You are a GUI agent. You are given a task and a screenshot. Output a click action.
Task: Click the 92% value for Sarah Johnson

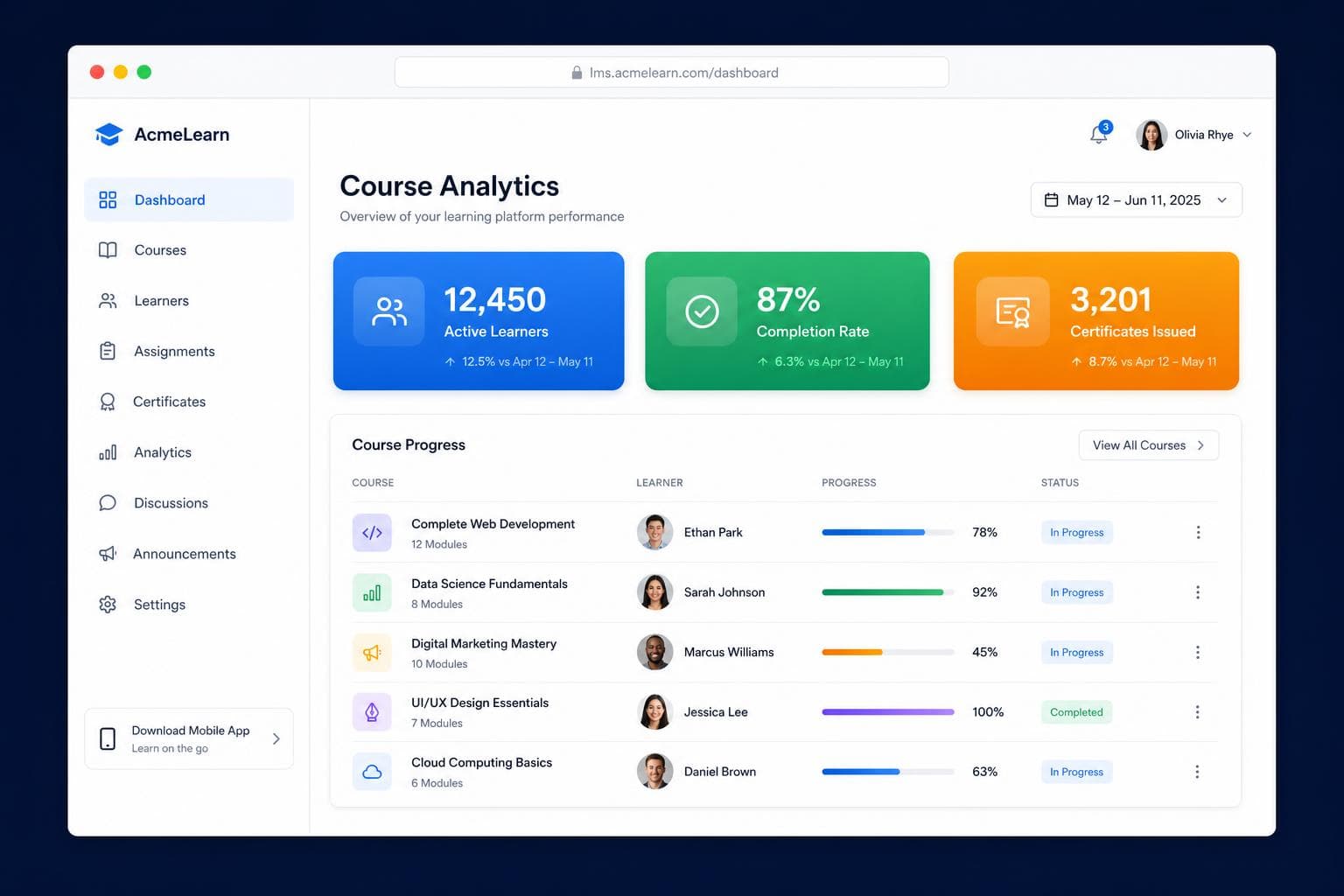(984, 592)
